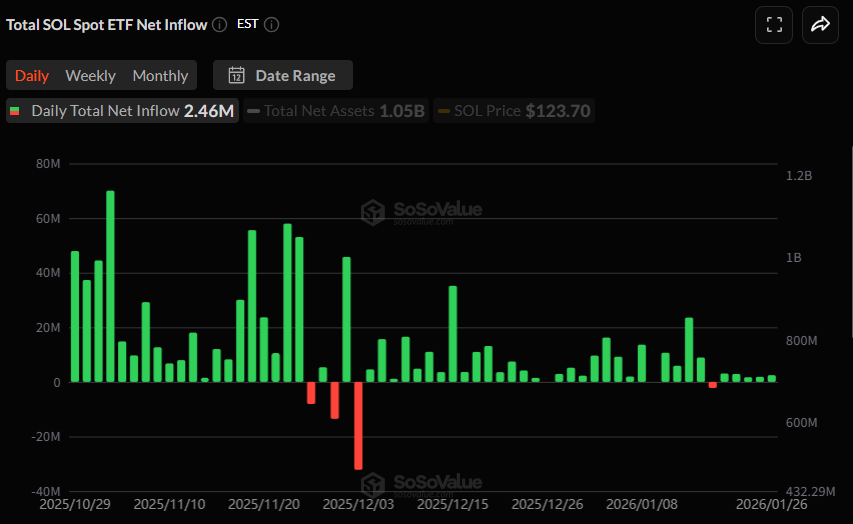Switch to Monthly view
Screen dimensions: 853x524
160,75
